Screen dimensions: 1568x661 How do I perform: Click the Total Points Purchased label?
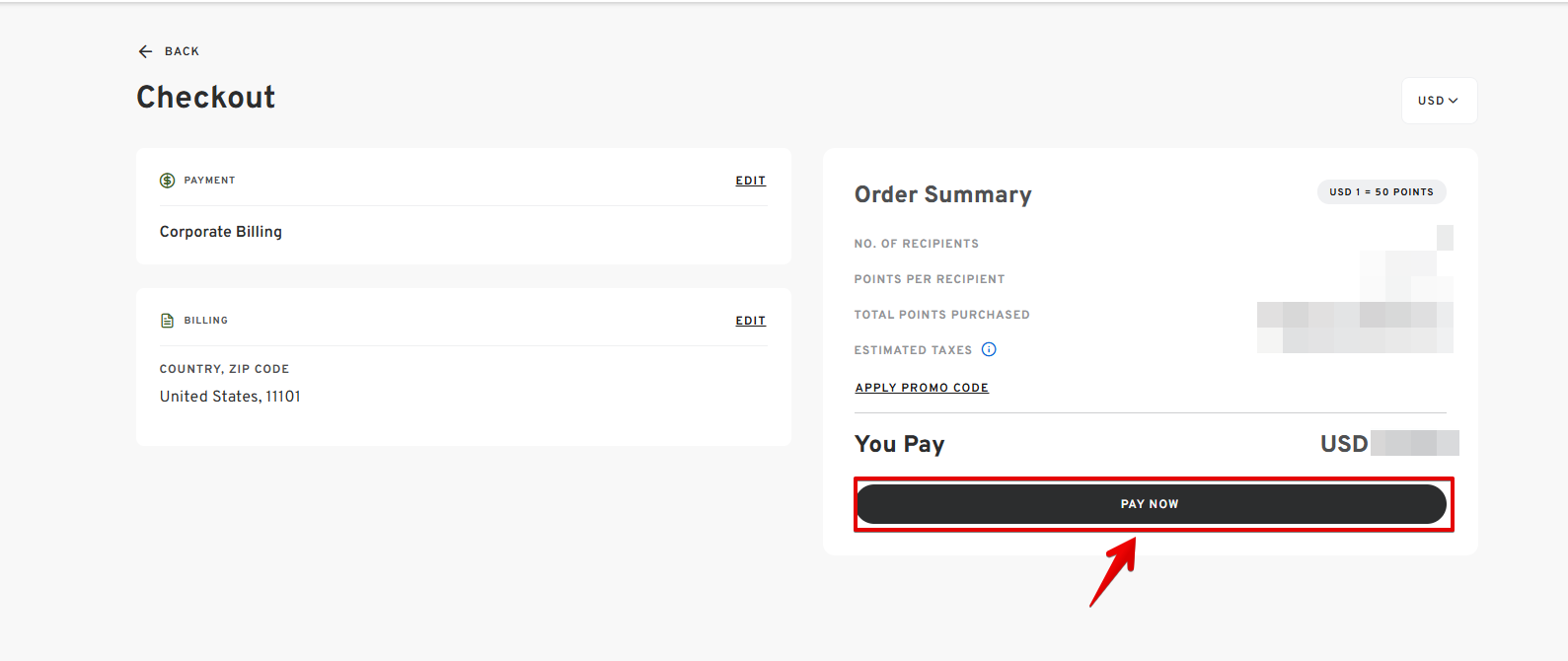(941, 315)
